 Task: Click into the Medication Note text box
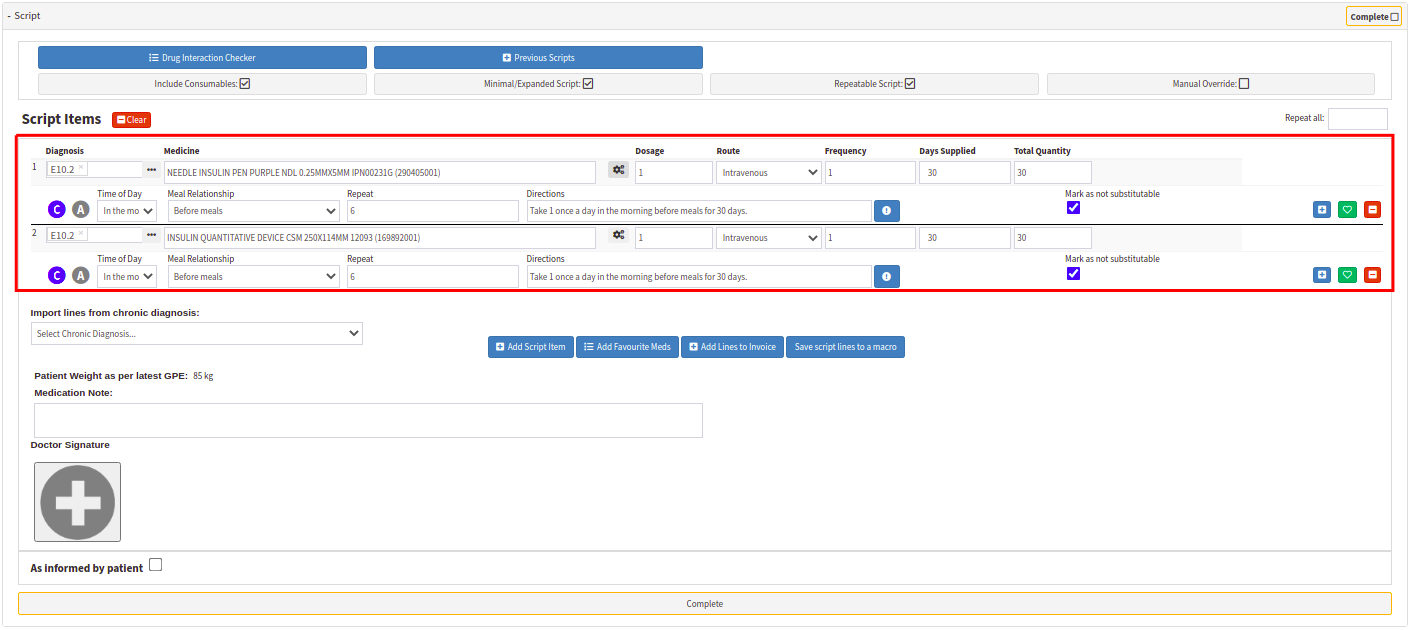(368, 420)
